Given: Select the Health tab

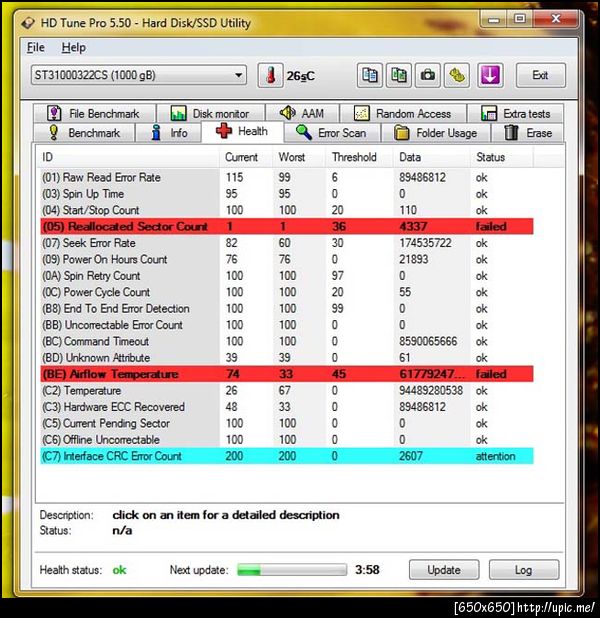Looking at the screenshot, I should click(x=242, y=131).
